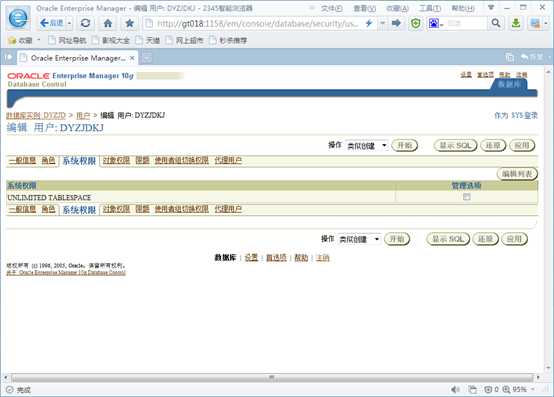Image resolution: width=554 pixels, height=397 pixels.
Task: Switch to the top 对象权限 tab
Action: click(x=116, y=160)
